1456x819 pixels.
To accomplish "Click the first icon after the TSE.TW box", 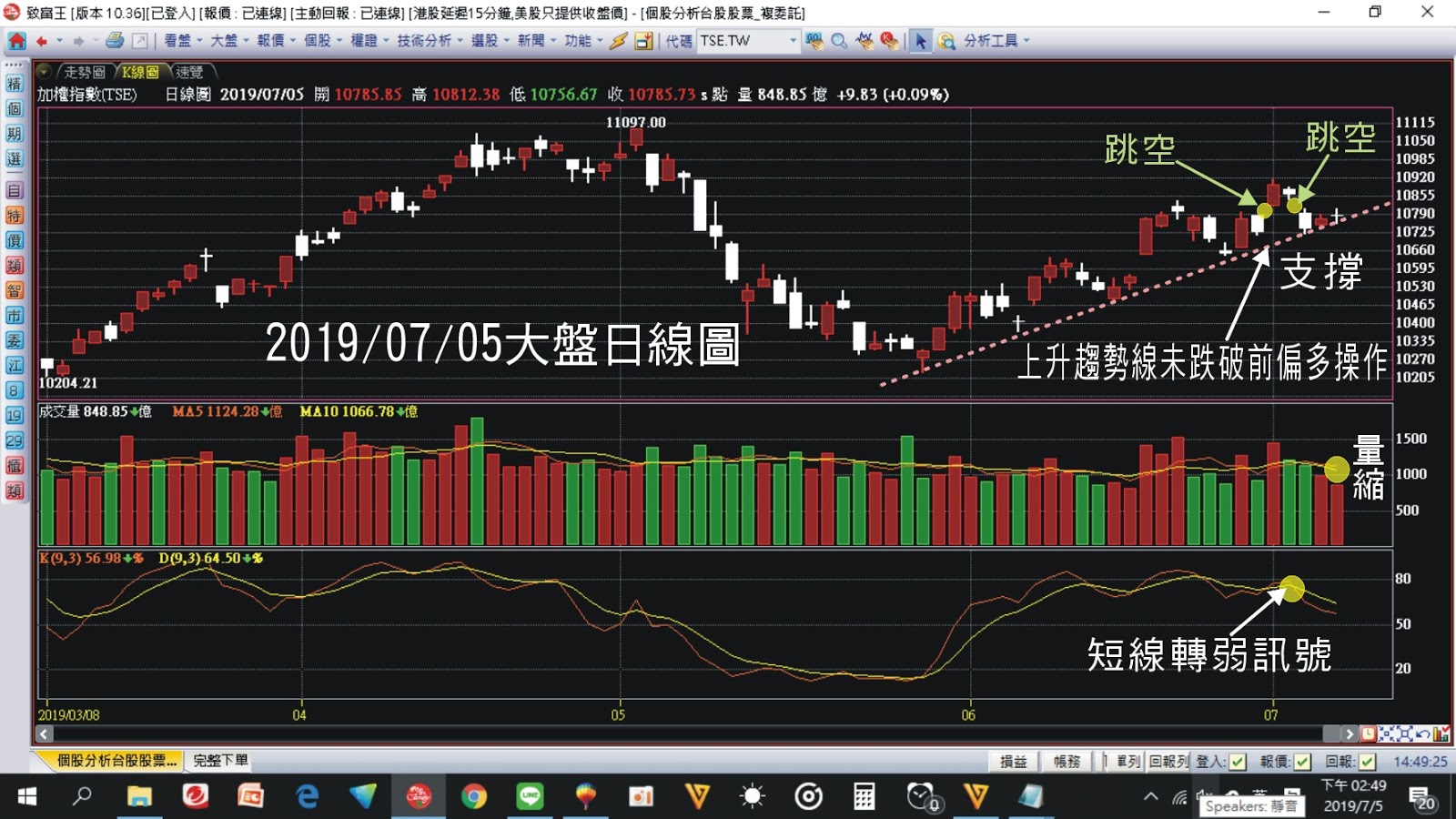I will click(x=814, y=41).
